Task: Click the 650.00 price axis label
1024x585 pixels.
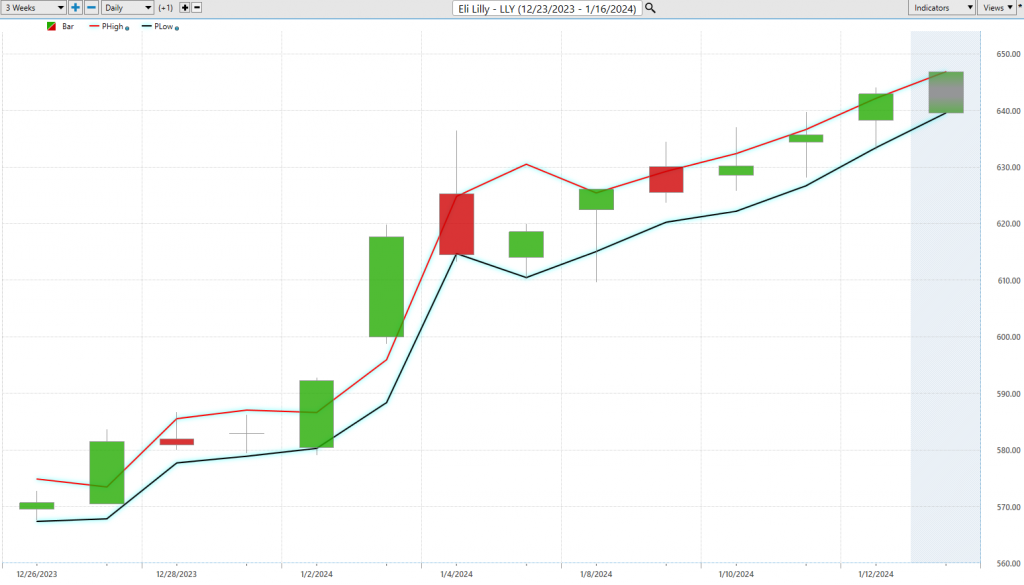Action: pos(1008,54)
